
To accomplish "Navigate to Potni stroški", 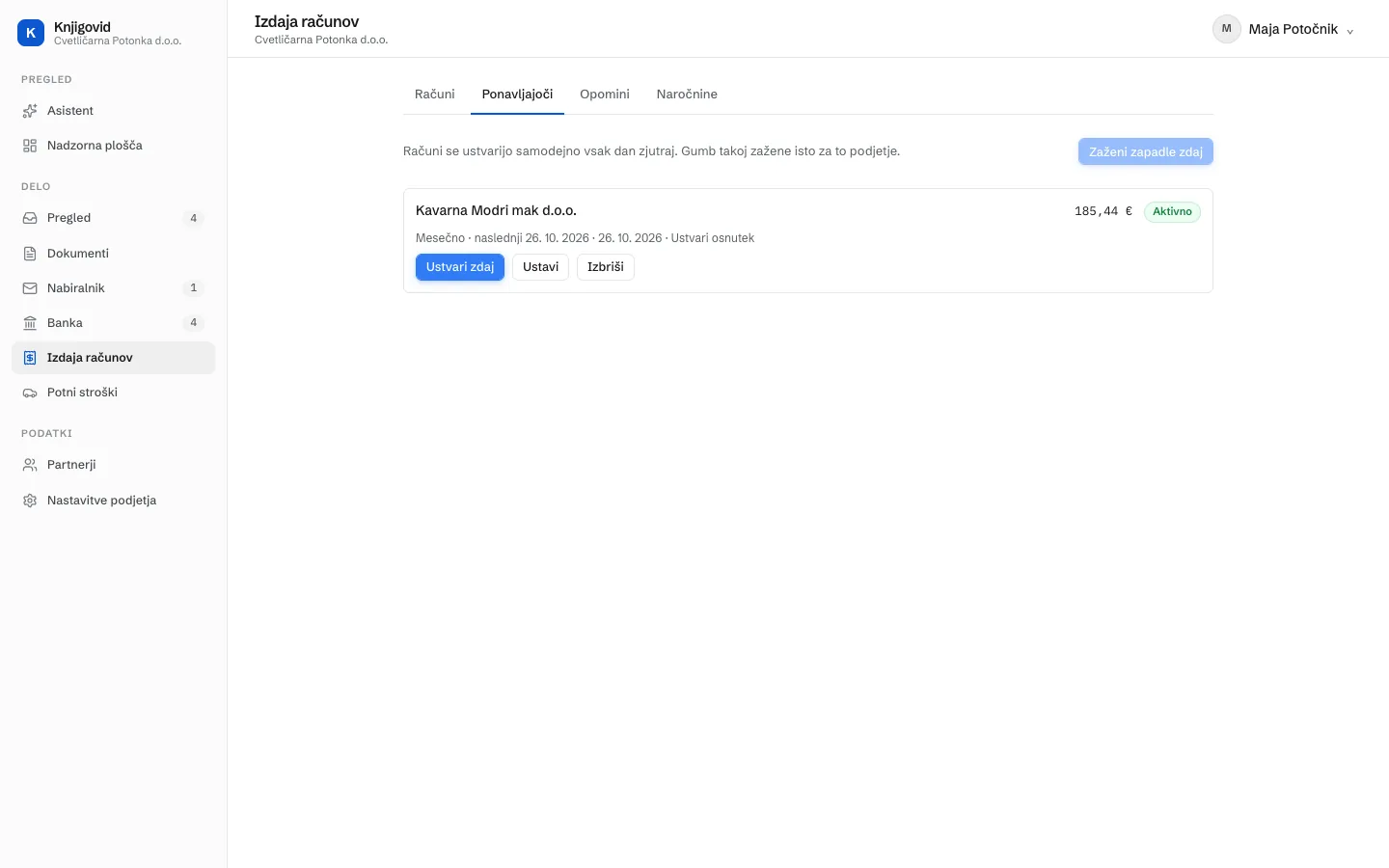I will pos(114,393).
